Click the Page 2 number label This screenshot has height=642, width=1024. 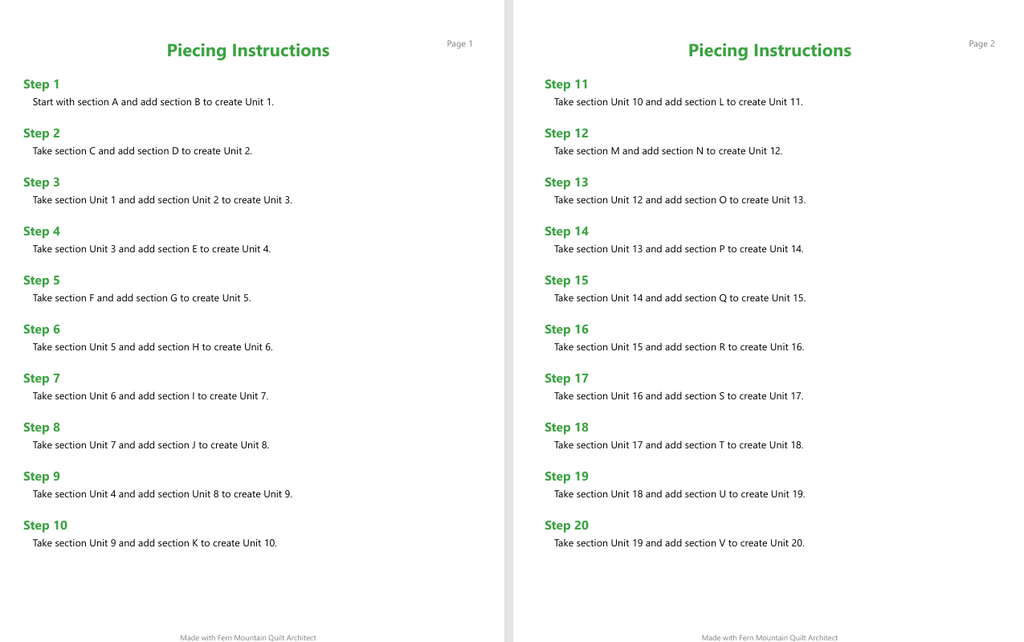[x=982, y=44]
